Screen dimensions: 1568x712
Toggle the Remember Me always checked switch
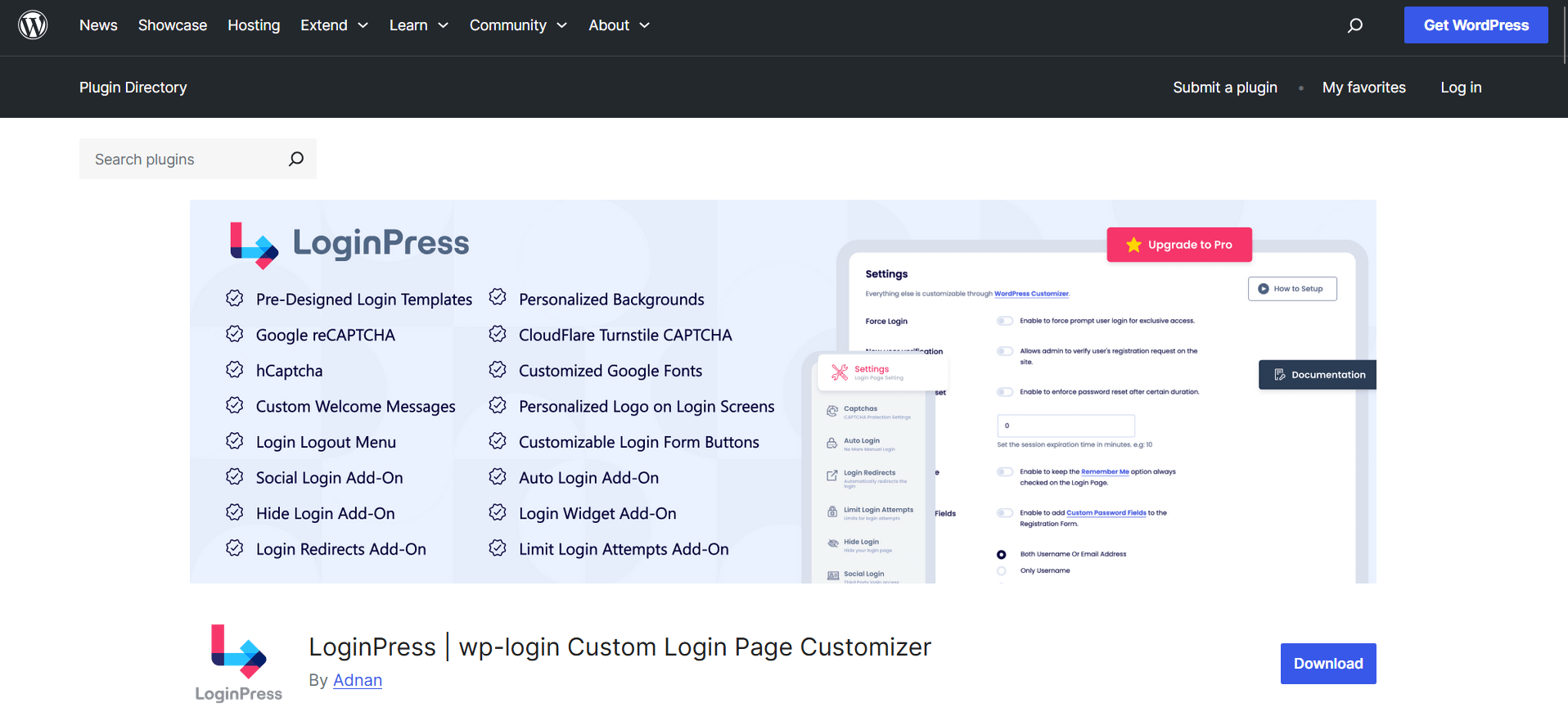1005,471
